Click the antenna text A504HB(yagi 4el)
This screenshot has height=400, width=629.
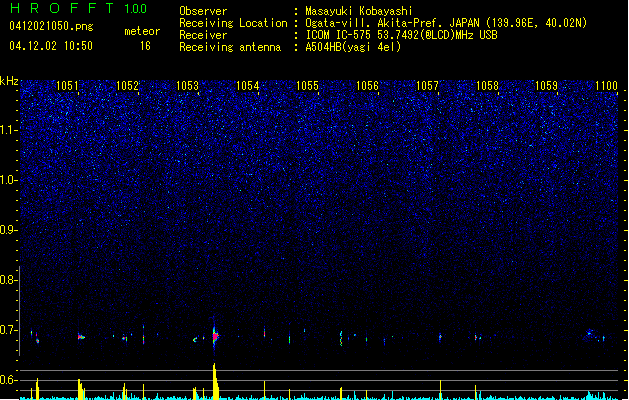[x=353, y=47]
